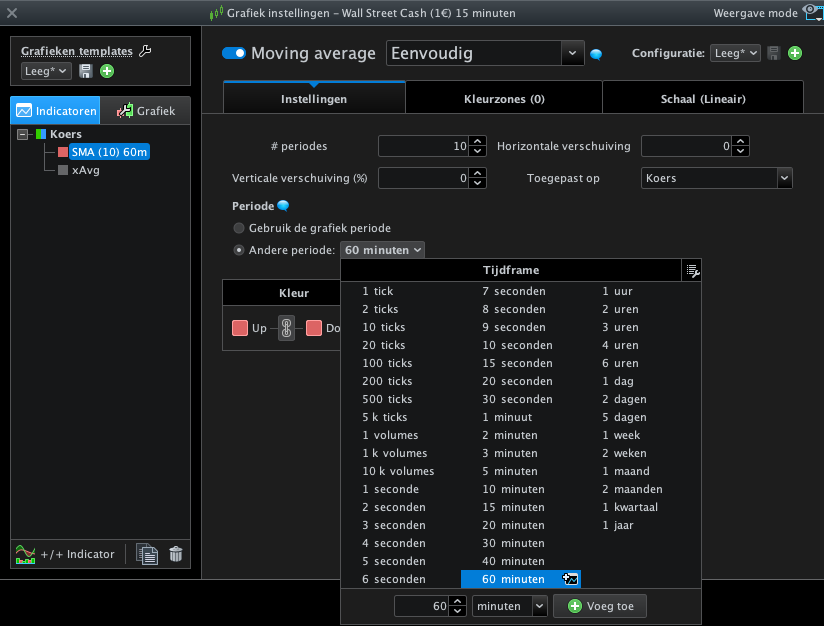Image resolution: width=824 pixels, height=626 pixels.
Task: Click the +/+ Indicator button label
Action: [x=77, y=554]
